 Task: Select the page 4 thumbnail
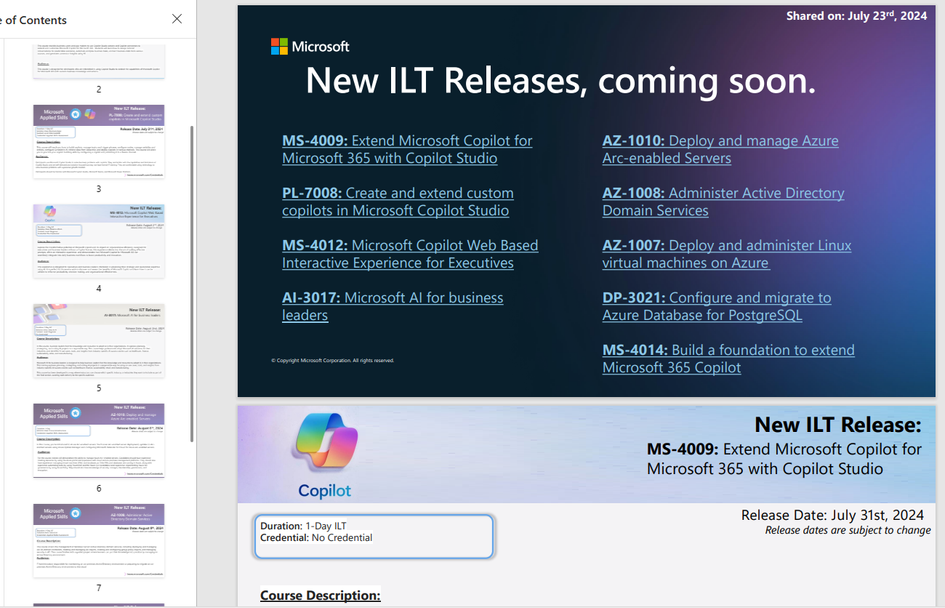[99, 241]
